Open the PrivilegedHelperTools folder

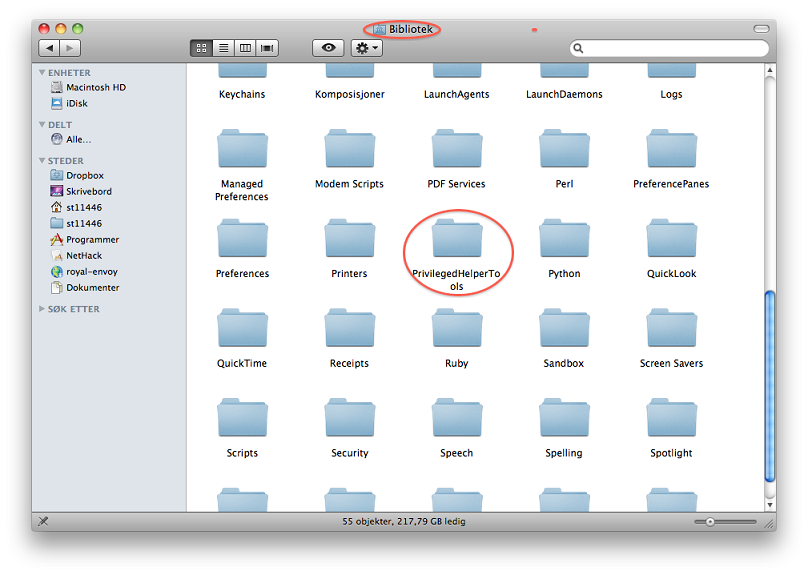tap(457, 242)
